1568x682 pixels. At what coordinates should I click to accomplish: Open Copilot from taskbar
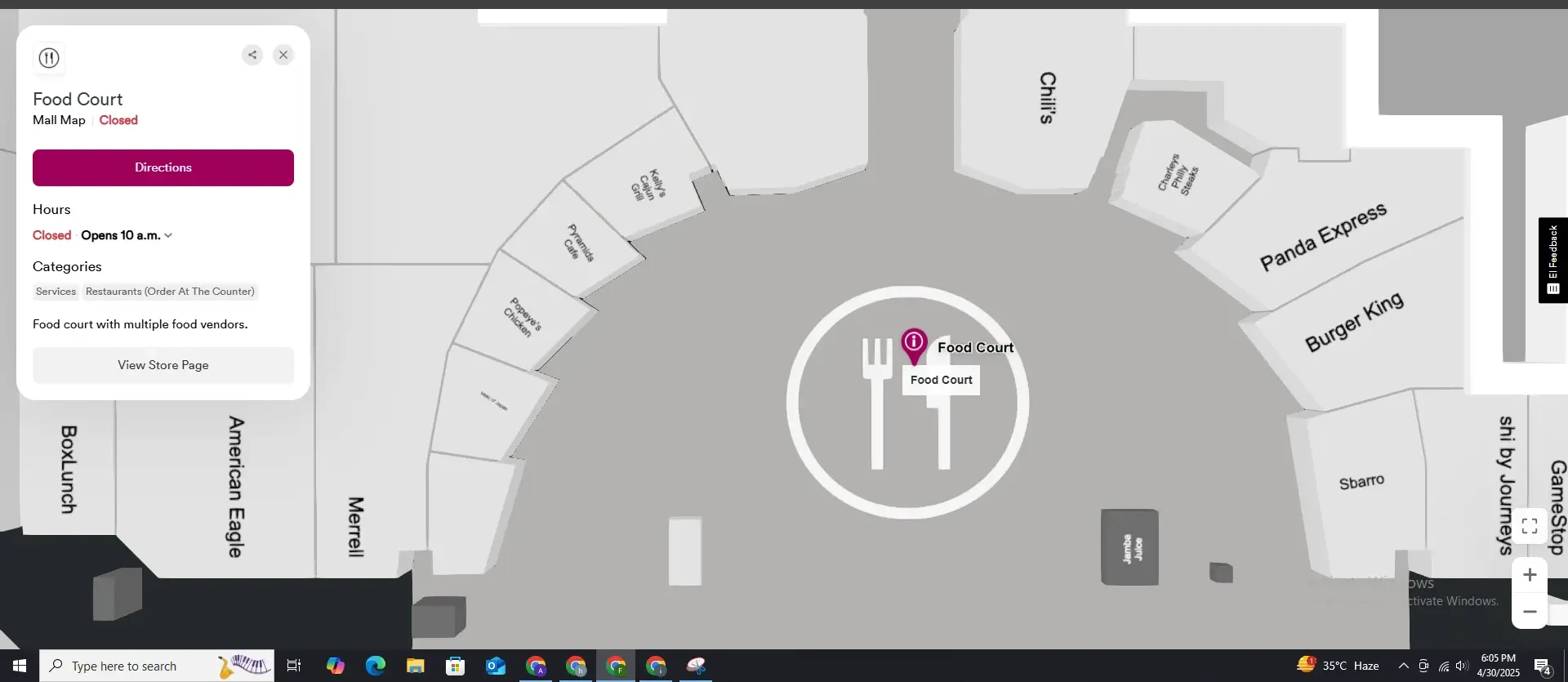(335, 666)
